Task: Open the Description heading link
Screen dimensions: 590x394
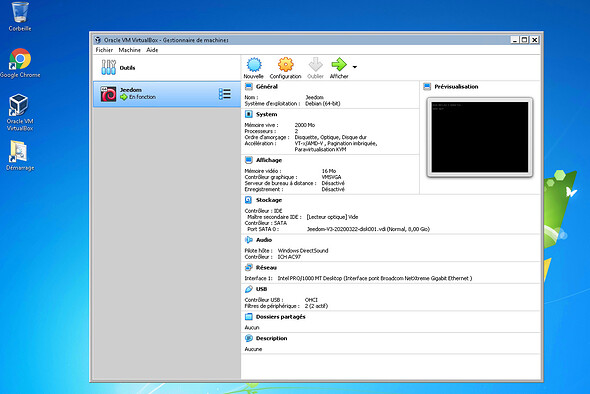Action: 271,338
